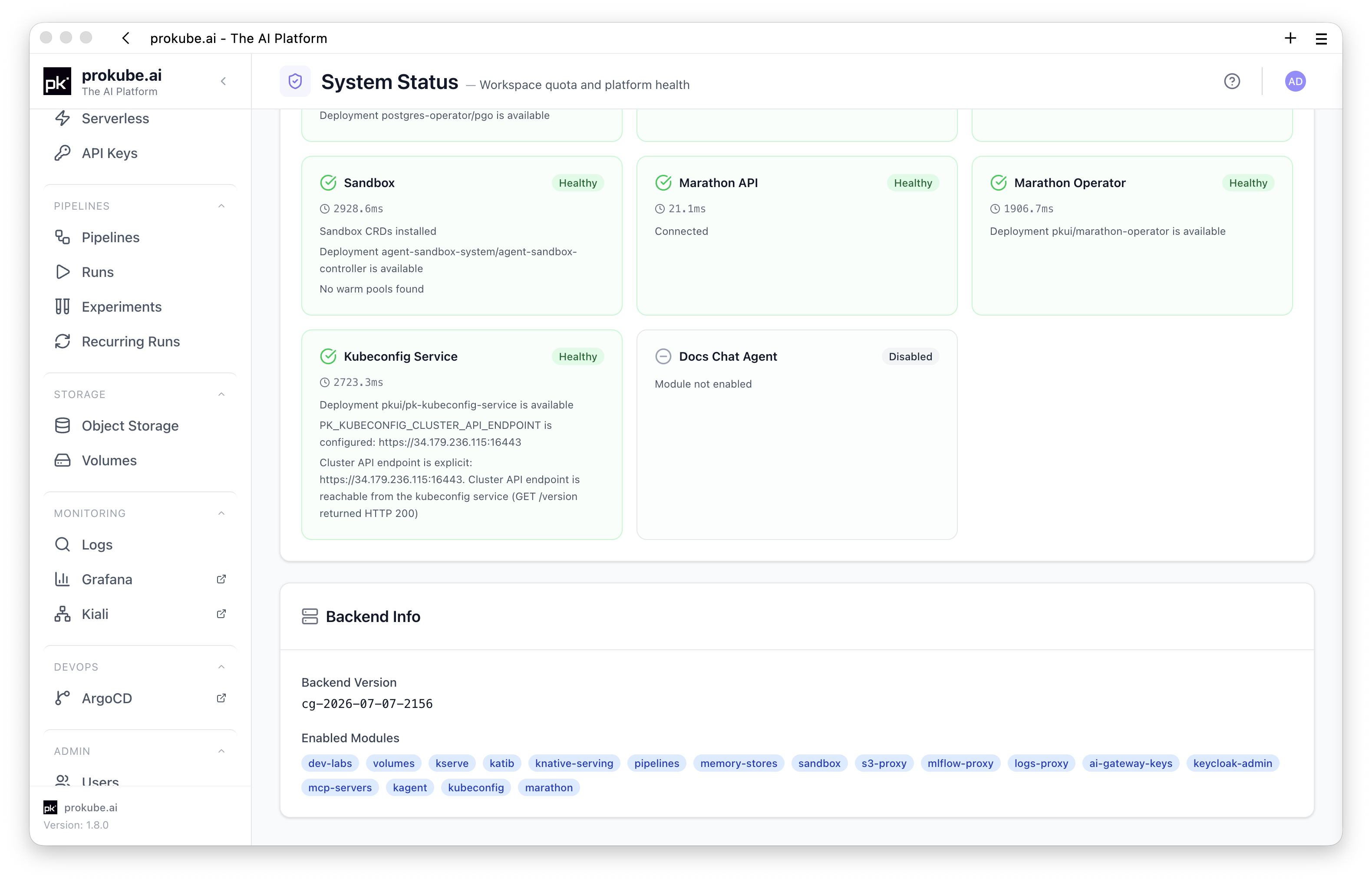Collapse the MONITORING section
Screen dimensions: 1372x882
click(x=221, y=513)
